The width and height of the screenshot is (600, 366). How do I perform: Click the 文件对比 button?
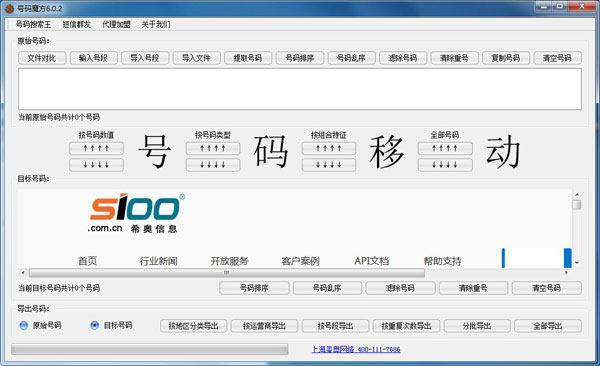[42, 58]
